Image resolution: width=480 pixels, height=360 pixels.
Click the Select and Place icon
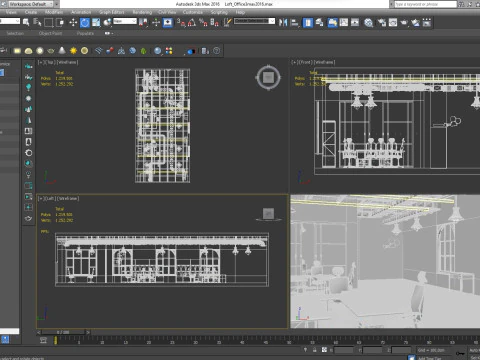pos(107,23)
